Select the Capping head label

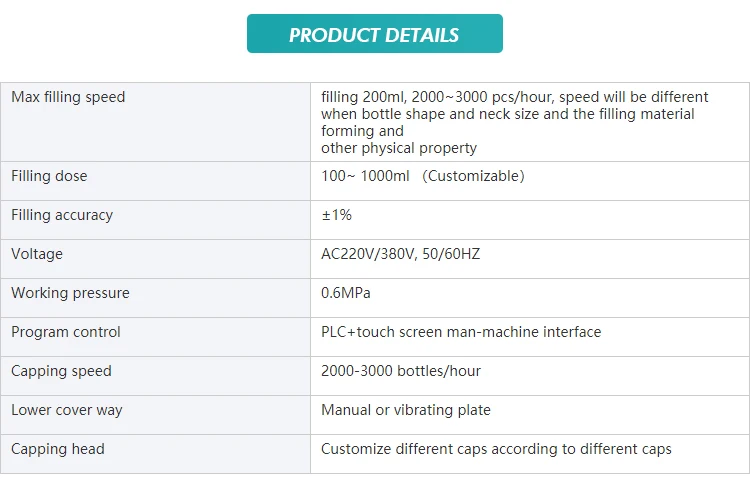58,449
